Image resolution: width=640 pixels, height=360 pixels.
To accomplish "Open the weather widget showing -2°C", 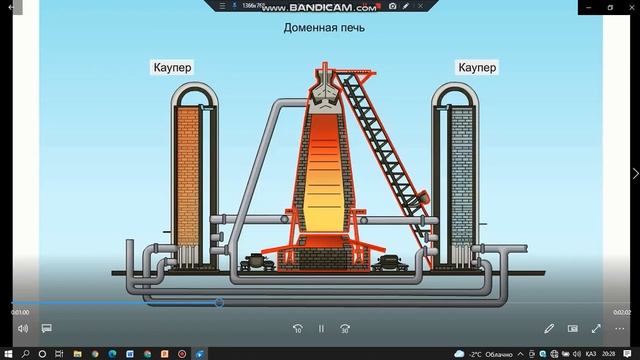I will pyautogui.click(x=483, y=354).
